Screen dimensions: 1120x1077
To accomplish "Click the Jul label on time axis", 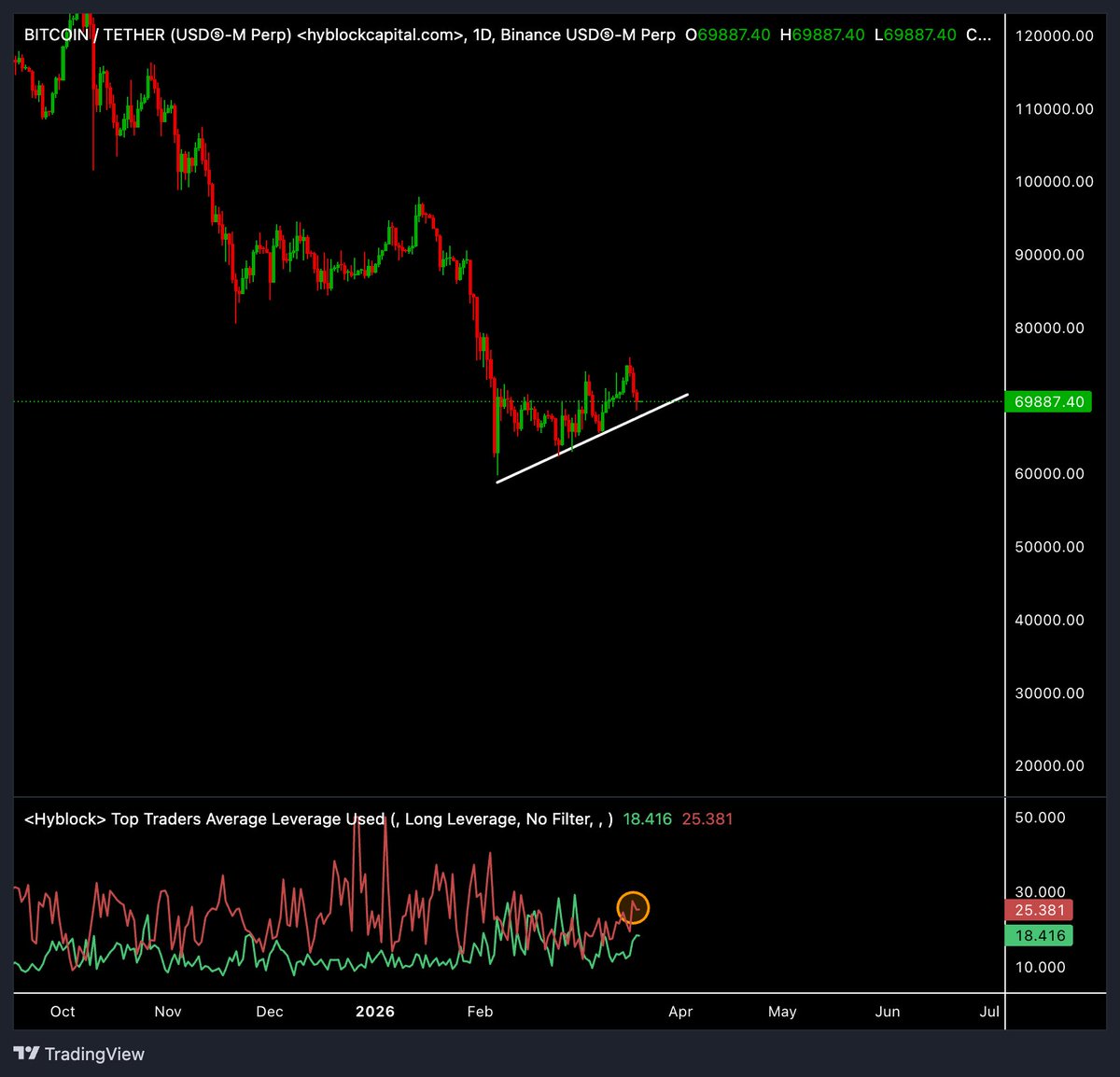I will 989,1012.
